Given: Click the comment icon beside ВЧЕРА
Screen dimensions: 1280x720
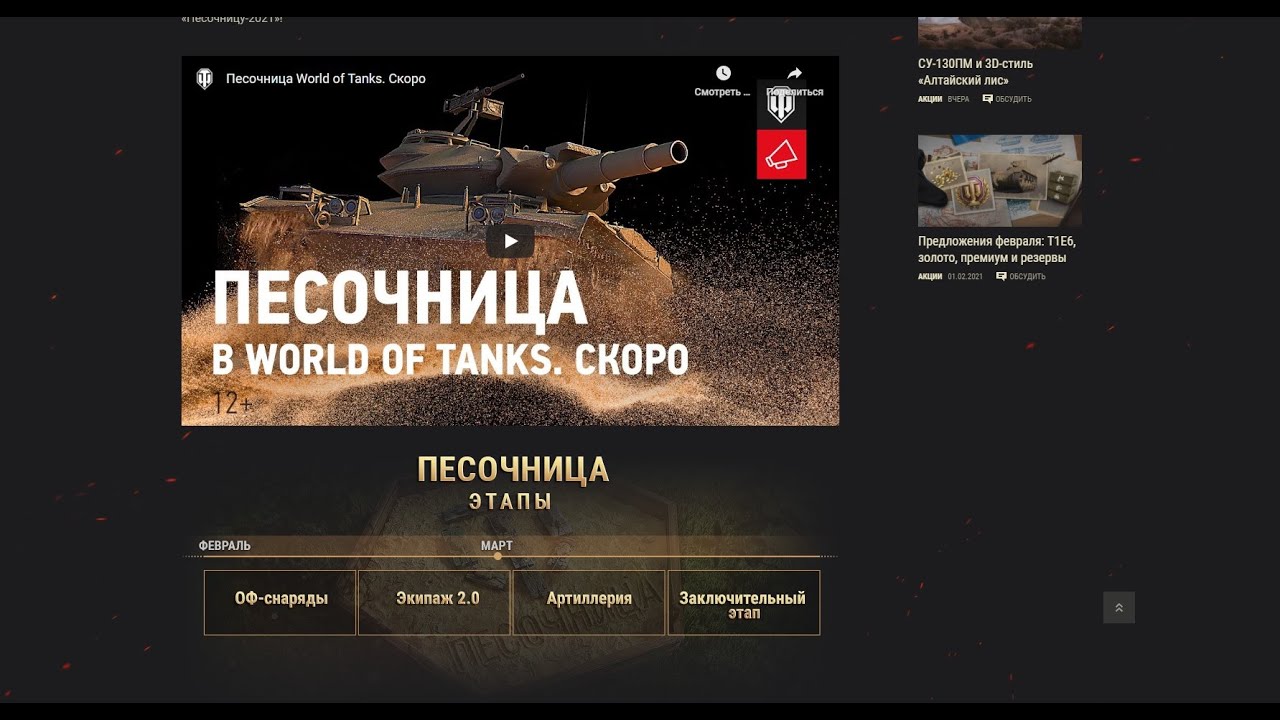Looking at the screenshot, I should (988, 99).
